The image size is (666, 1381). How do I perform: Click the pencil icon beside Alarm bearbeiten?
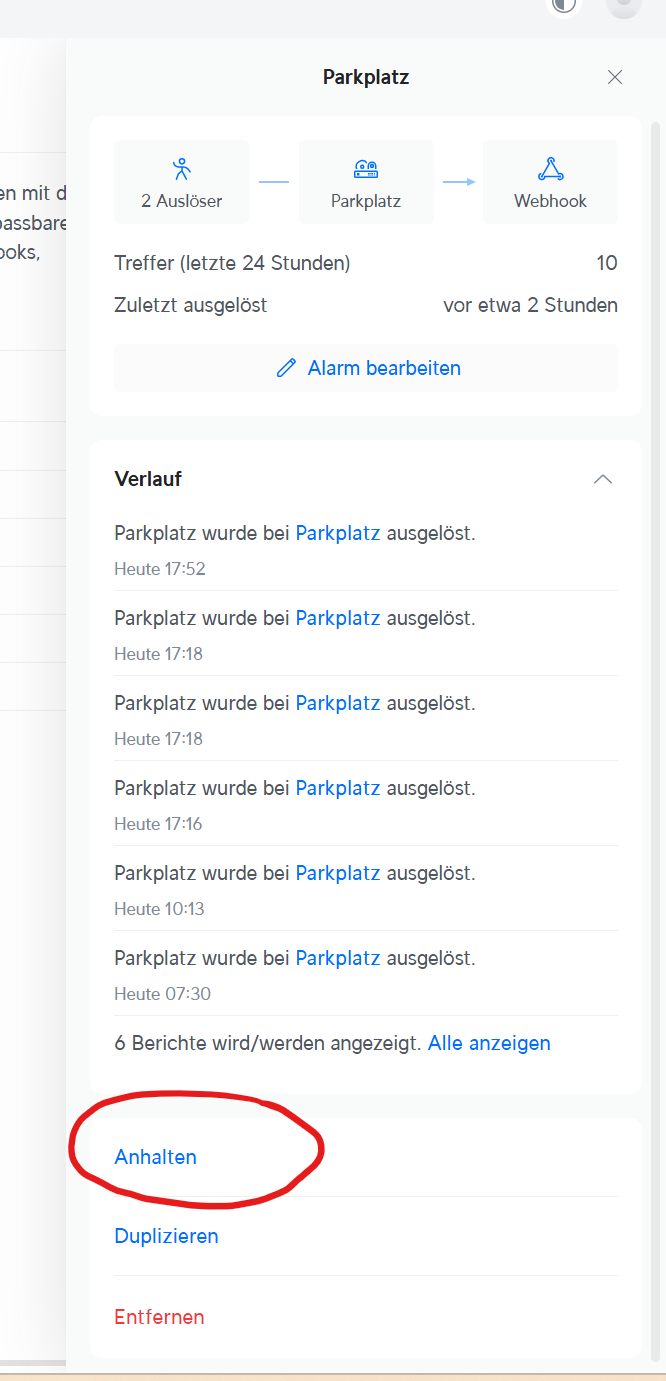tap(286, 368)
